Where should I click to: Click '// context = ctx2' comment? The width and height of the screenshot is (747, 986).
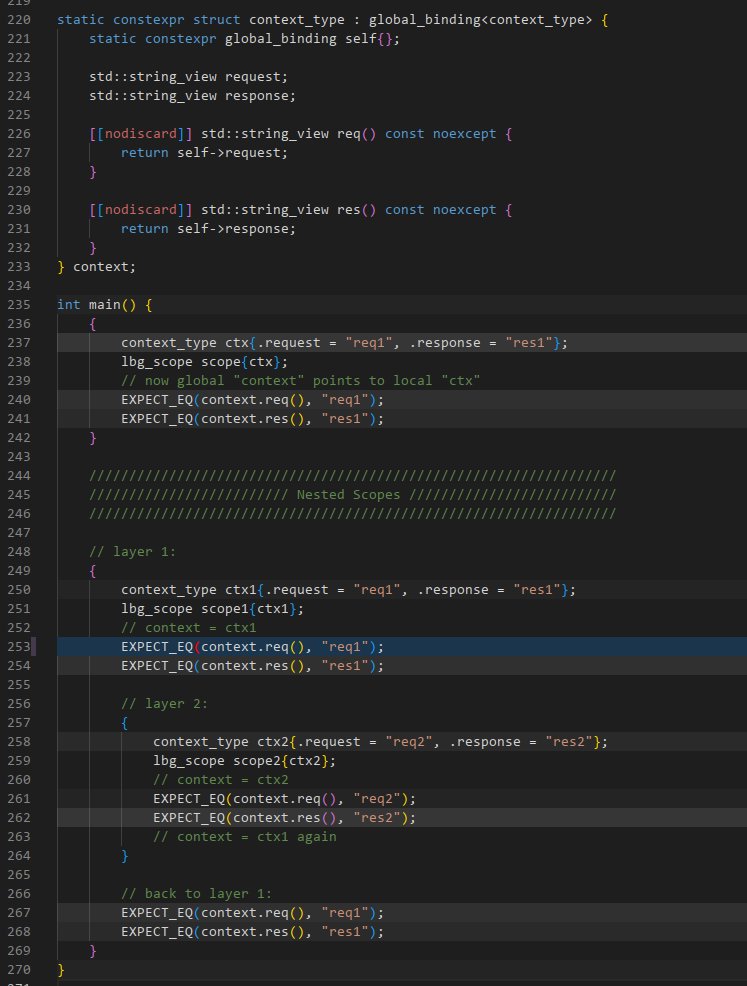point(221,780)
